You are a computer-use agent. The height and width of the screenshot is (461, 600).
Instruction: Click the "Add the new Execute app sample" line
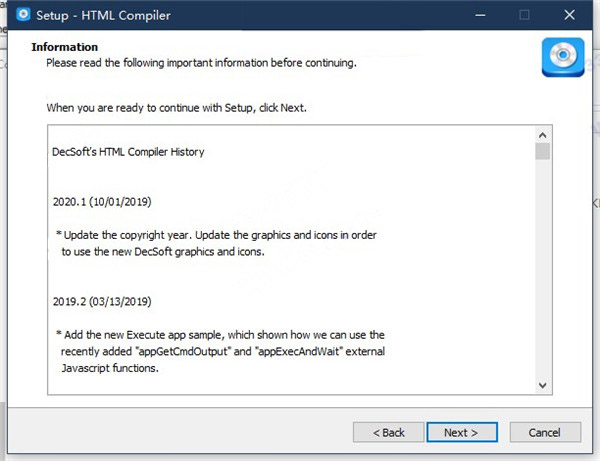(220, 335)
